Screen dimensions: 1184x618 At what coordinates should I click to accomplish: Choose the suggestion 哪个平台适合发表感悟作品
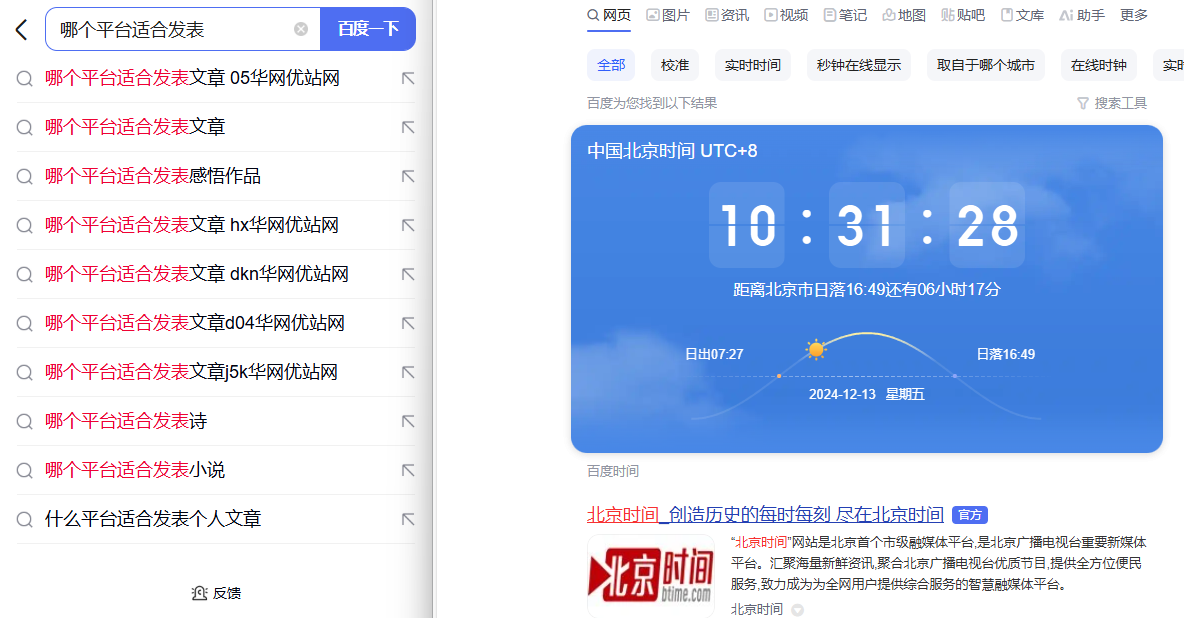coord(153,176)
